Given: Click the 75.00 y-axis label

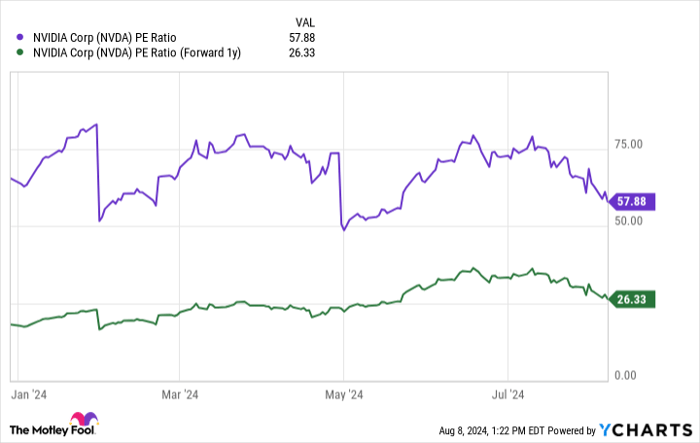Looking at the screenshot, I should click(x=629, y=144).
